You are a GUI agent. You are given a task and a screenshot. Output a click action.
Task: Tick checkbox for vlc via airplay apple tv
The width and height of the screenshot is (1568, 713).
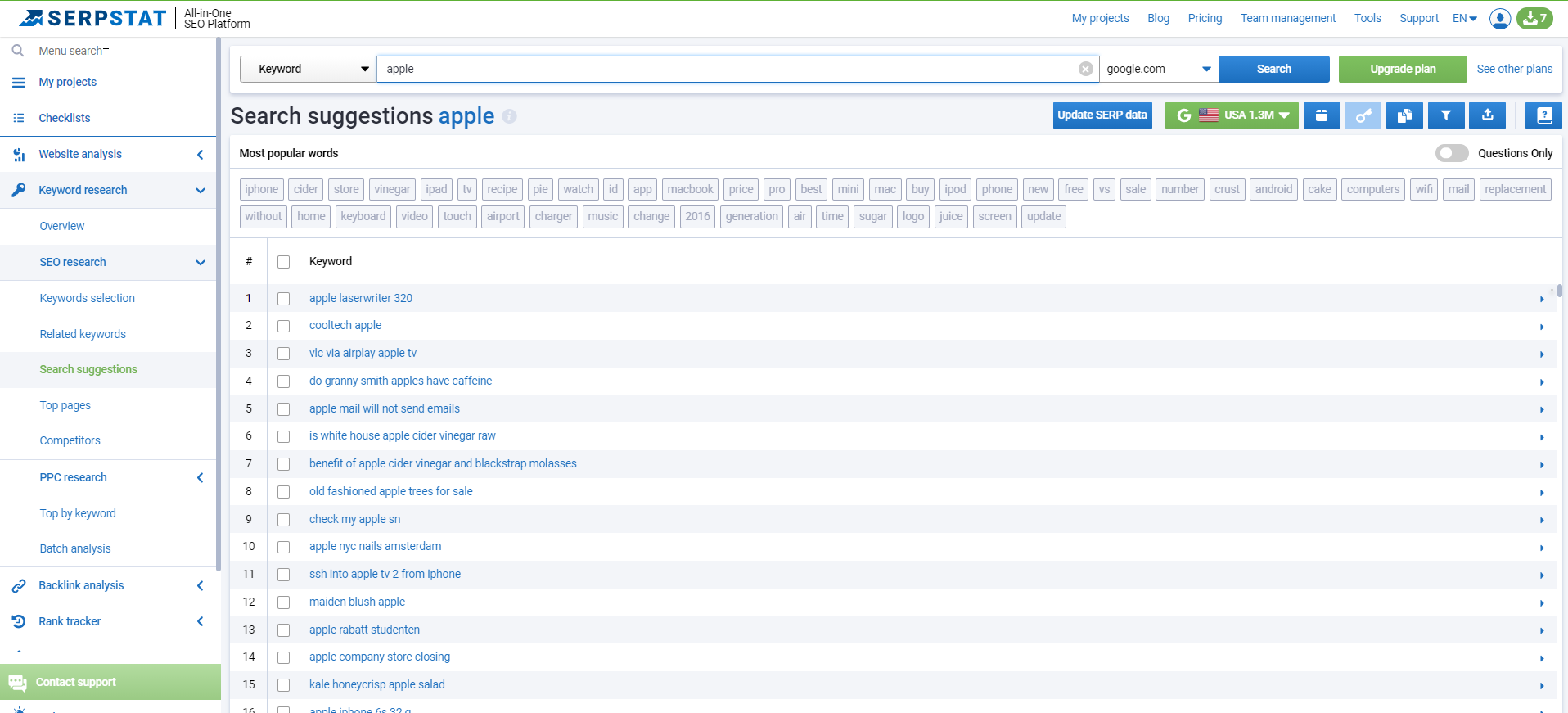click(x=283, y=354)
